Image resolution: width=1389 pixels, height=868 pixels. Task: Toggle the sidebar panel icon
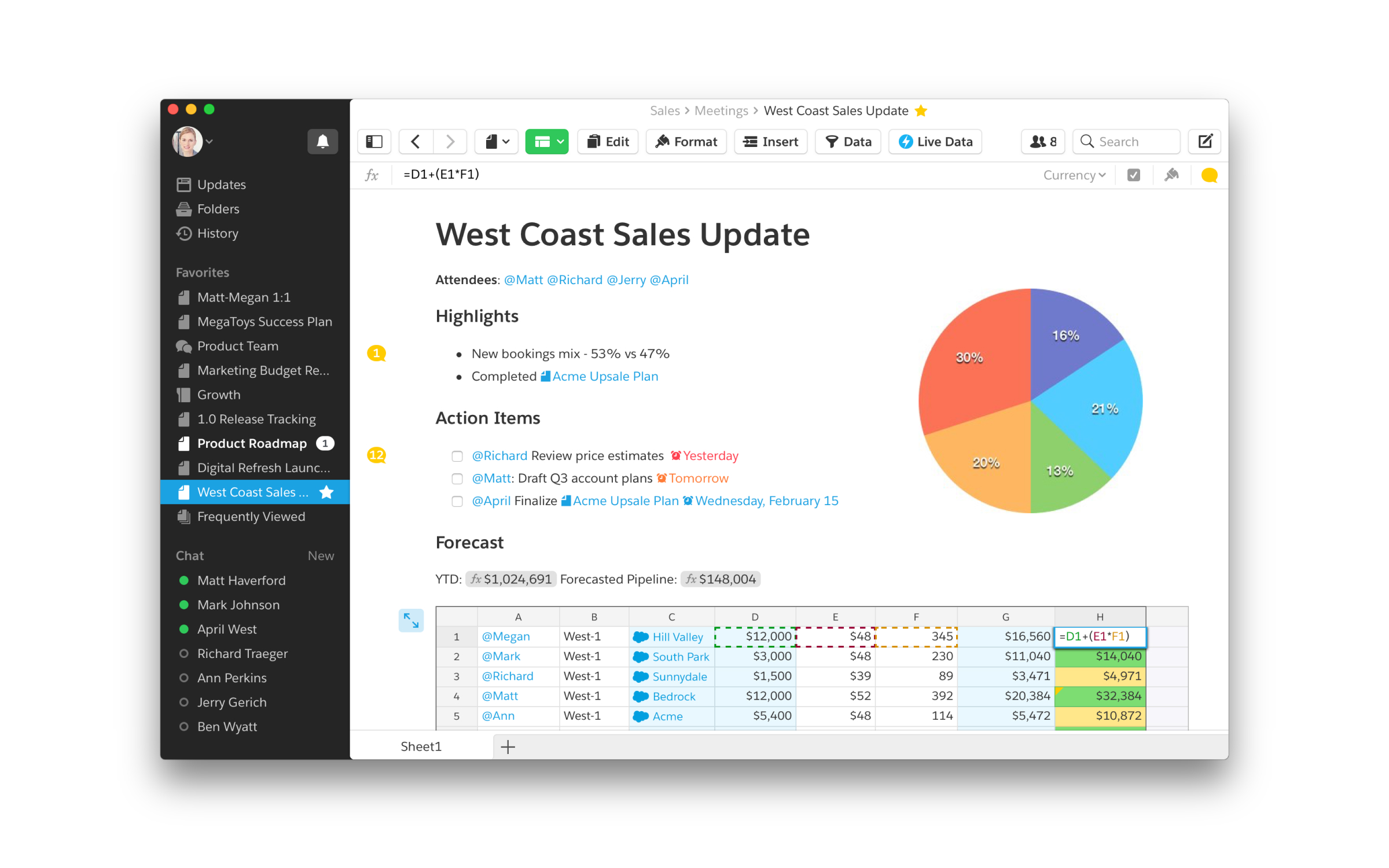pyautogui.click(x=374, y=141)
